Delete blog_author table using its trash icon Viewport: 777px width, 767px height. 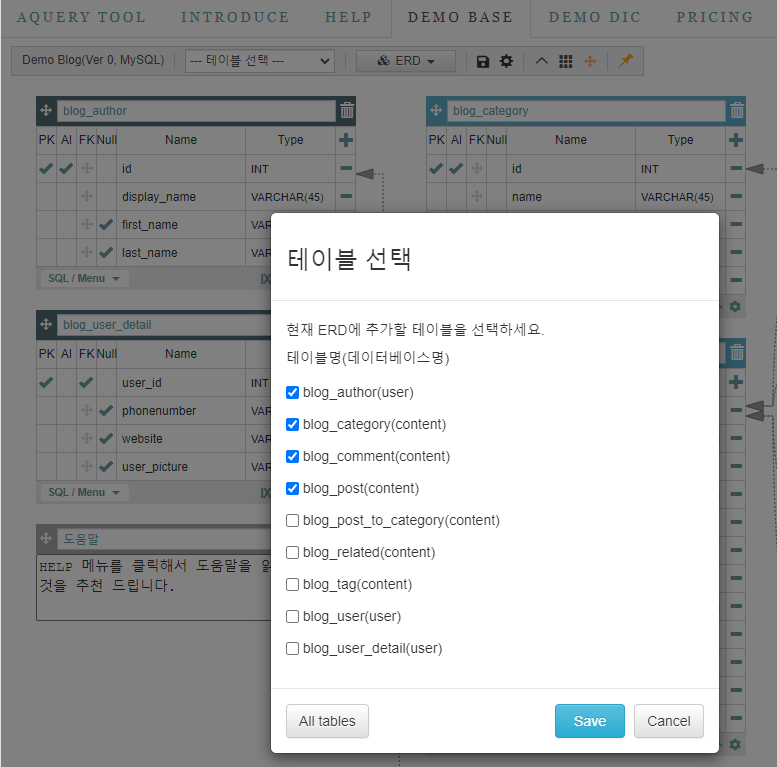pyautogui.click(x=346, y=111)
